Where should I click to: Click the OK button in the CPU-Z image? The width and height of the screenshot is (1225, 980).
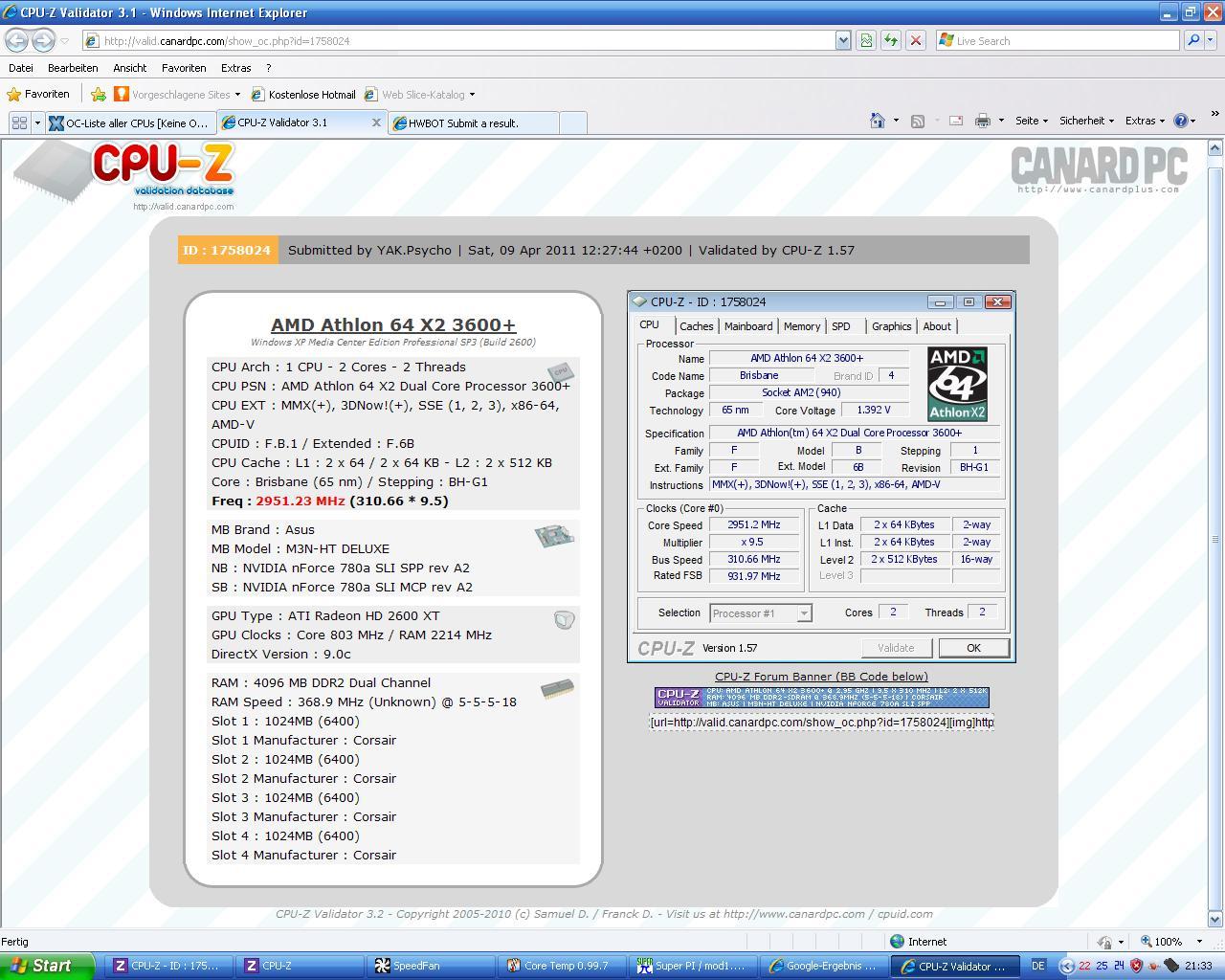pyautogui.click(x=973, y=648)
